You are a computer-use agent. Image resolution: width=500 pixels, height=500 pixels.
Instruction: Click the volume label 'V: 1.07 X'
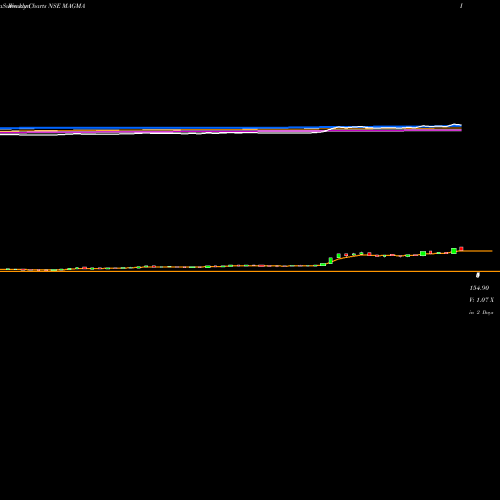tap(481, 300)
